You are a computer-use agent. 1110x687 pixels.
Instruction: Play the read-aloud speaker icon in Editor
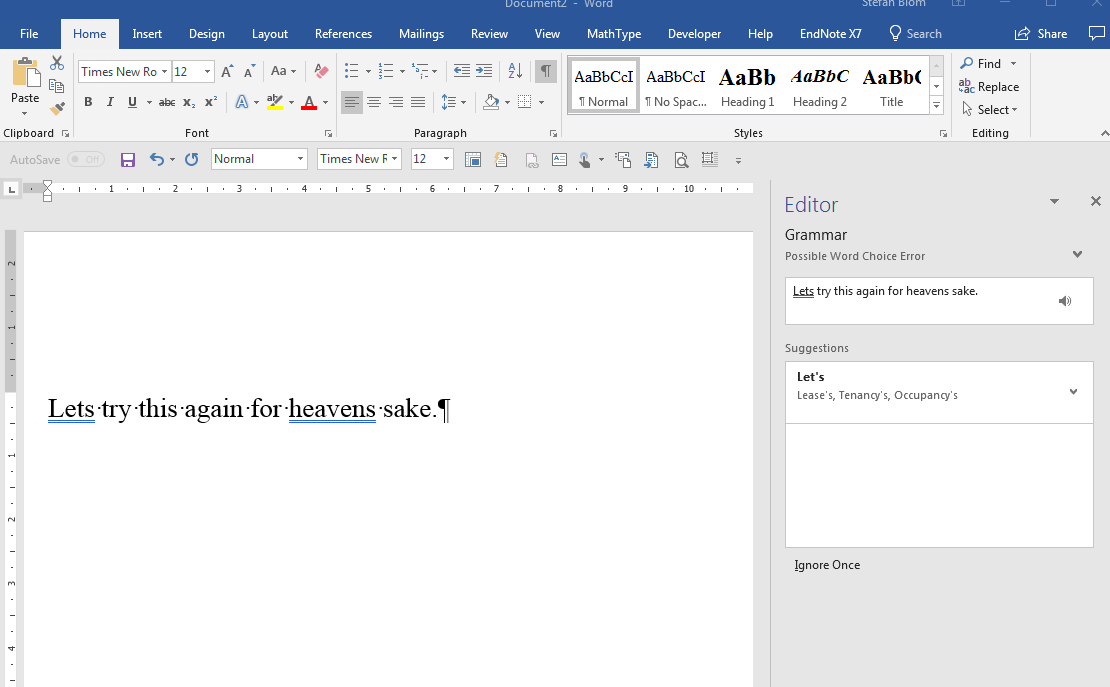click(x=1065, y=301)
